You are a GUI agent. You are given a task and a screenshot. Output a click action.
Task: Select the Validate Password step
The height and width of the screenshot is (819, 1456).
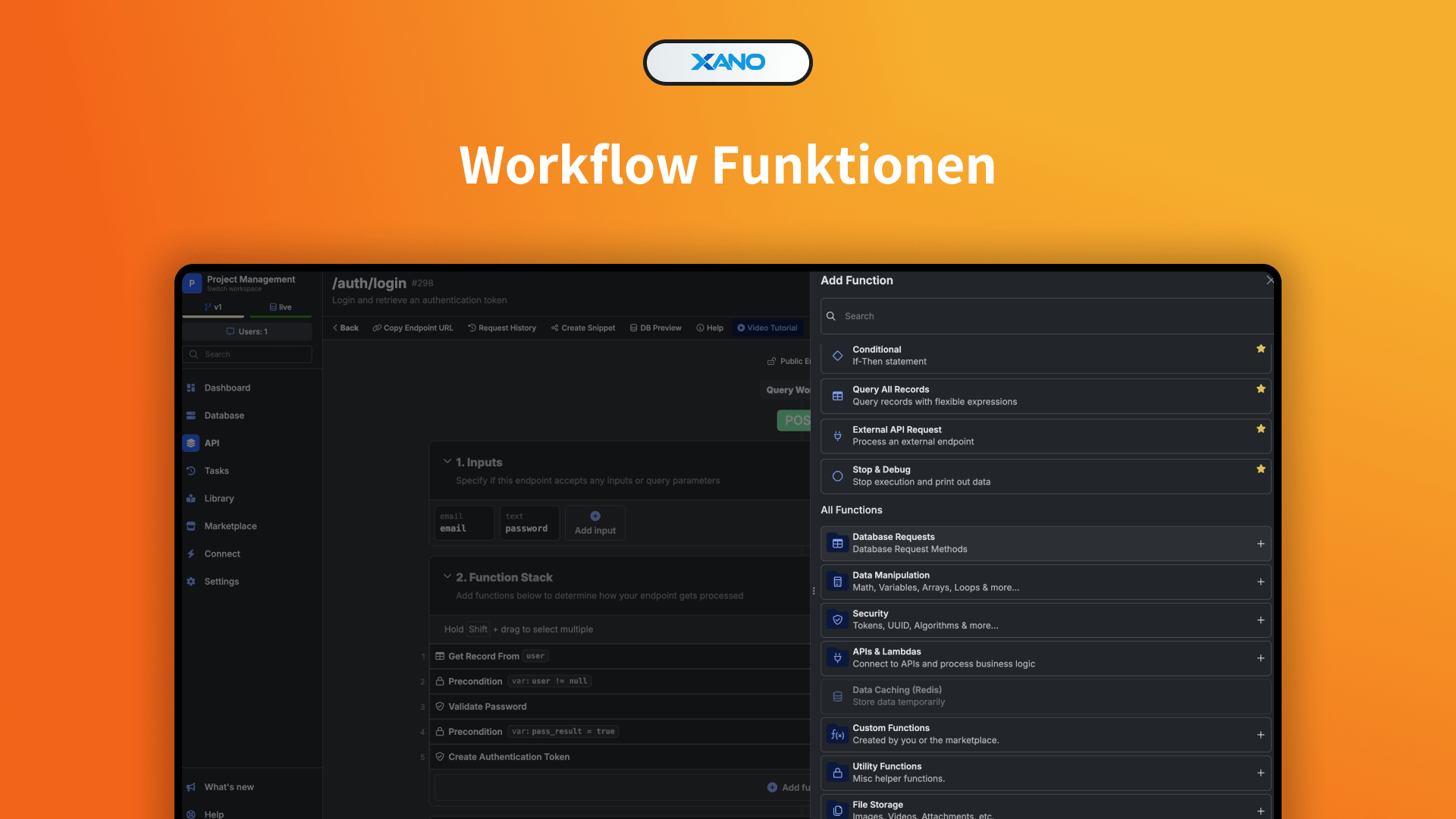click(x=620, y=707)
